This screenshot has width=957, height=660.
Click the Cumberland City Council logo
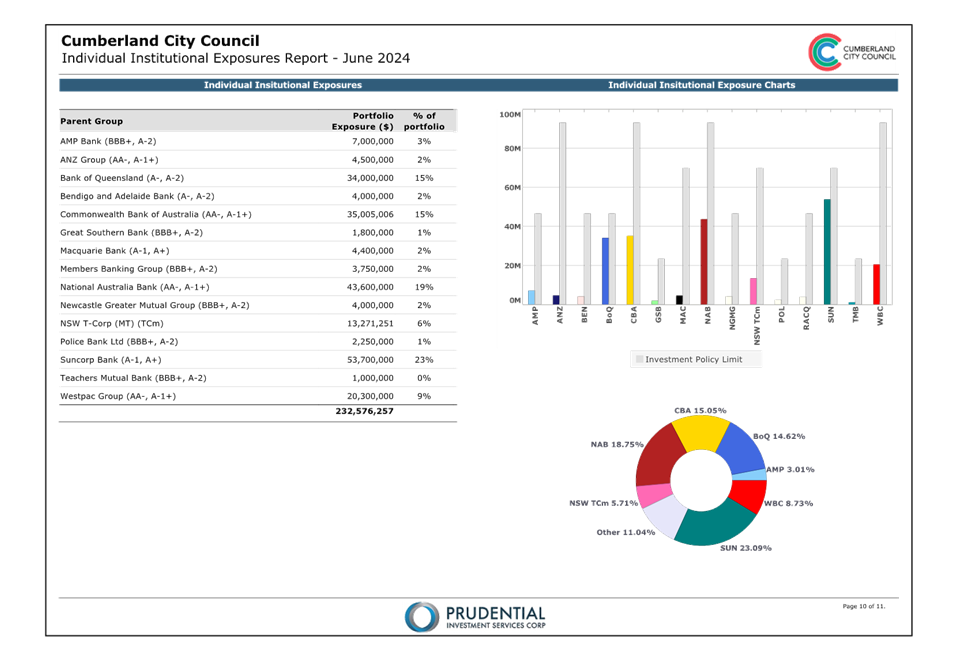pyautogui.click(x=852, y=52)
